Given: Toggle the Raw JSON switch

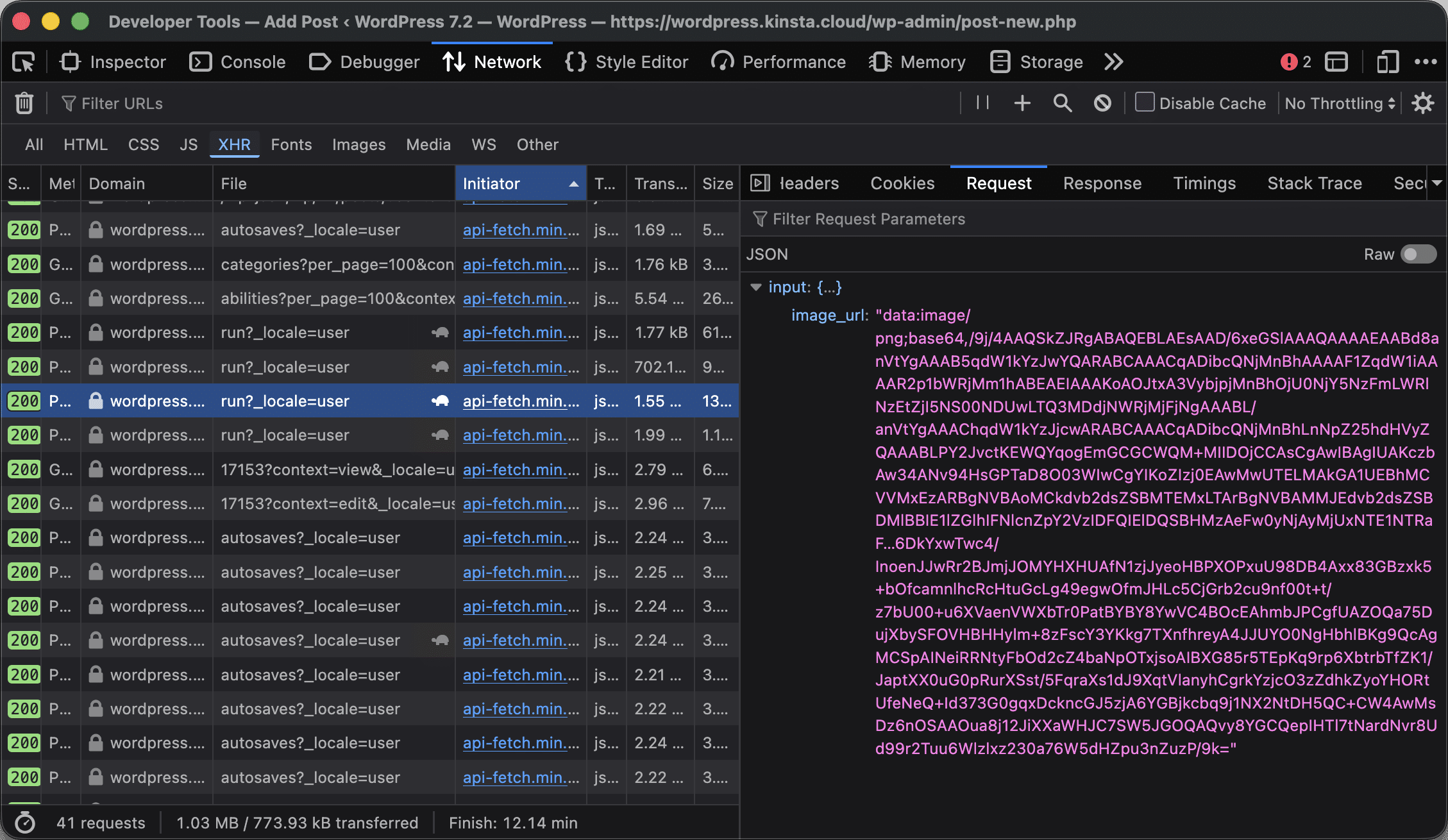Looking at the screenshot, I should click(x=1419, y=254).
